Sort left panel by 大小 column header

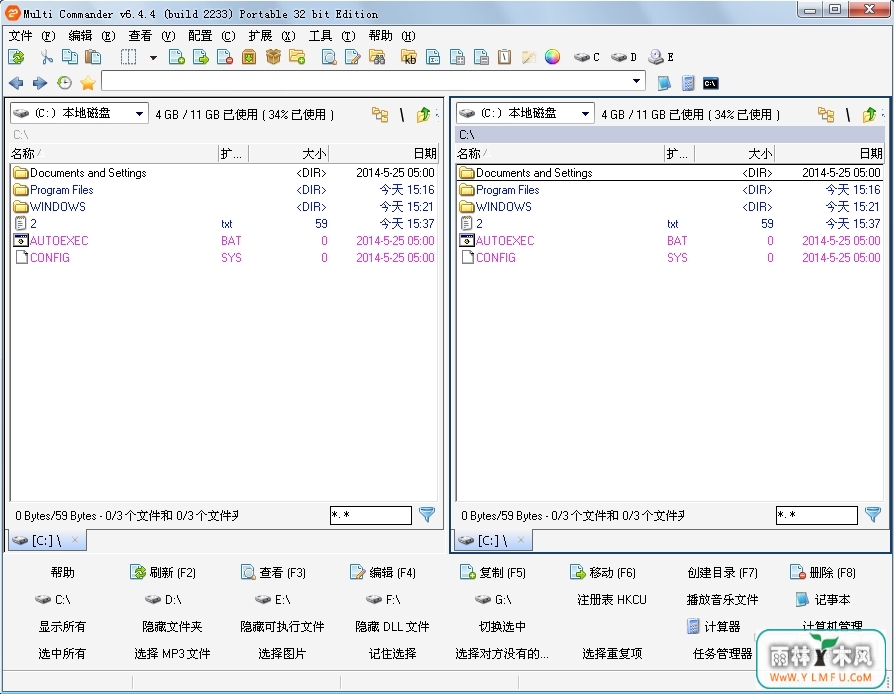(x=289, y=153)
